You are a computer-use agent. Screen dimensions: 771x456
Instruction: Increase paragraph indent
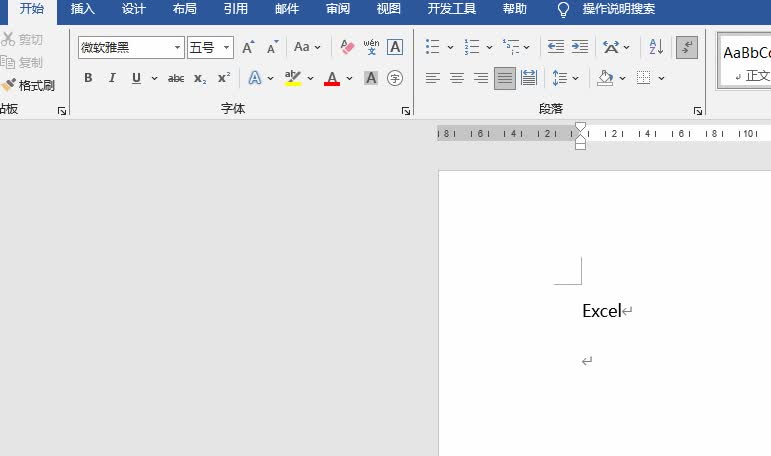(580, 47)
